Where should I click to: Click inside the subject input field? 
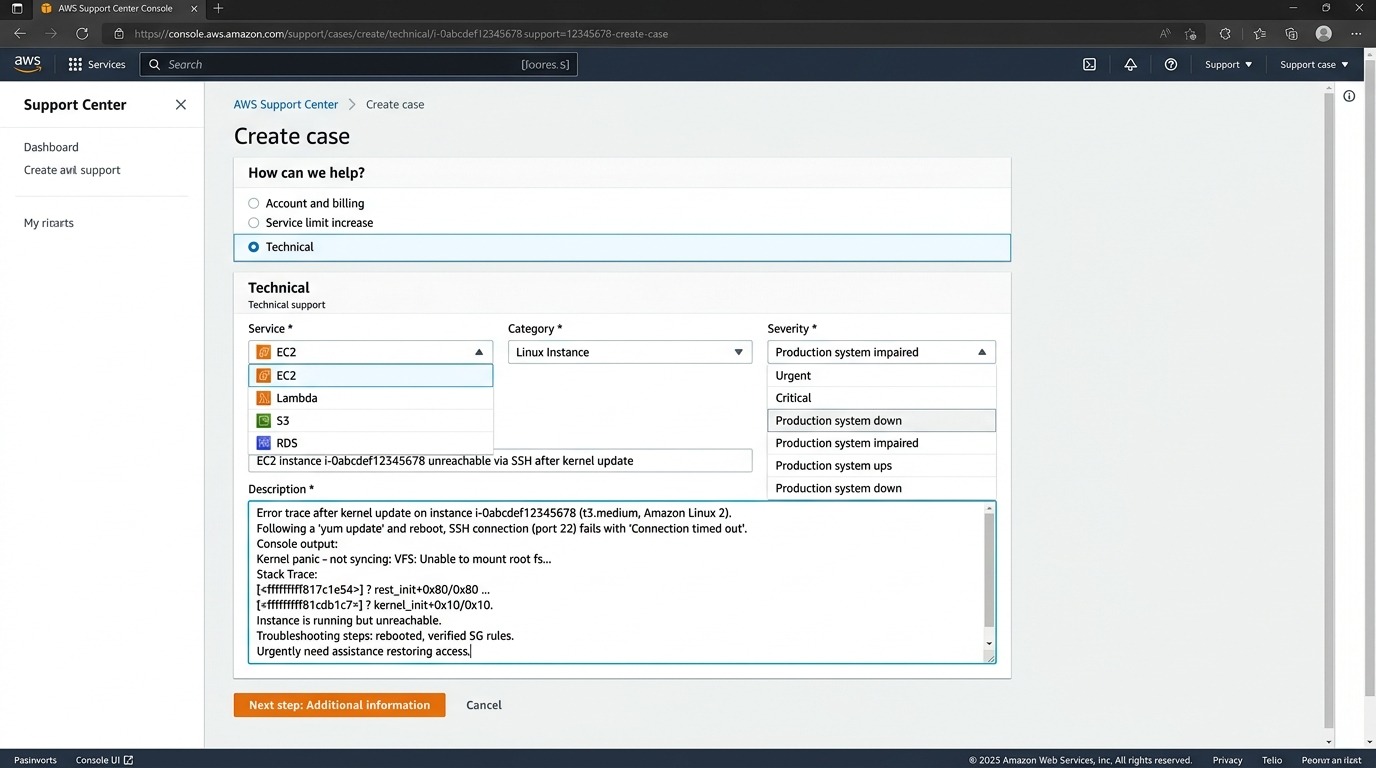click(500, 461)
